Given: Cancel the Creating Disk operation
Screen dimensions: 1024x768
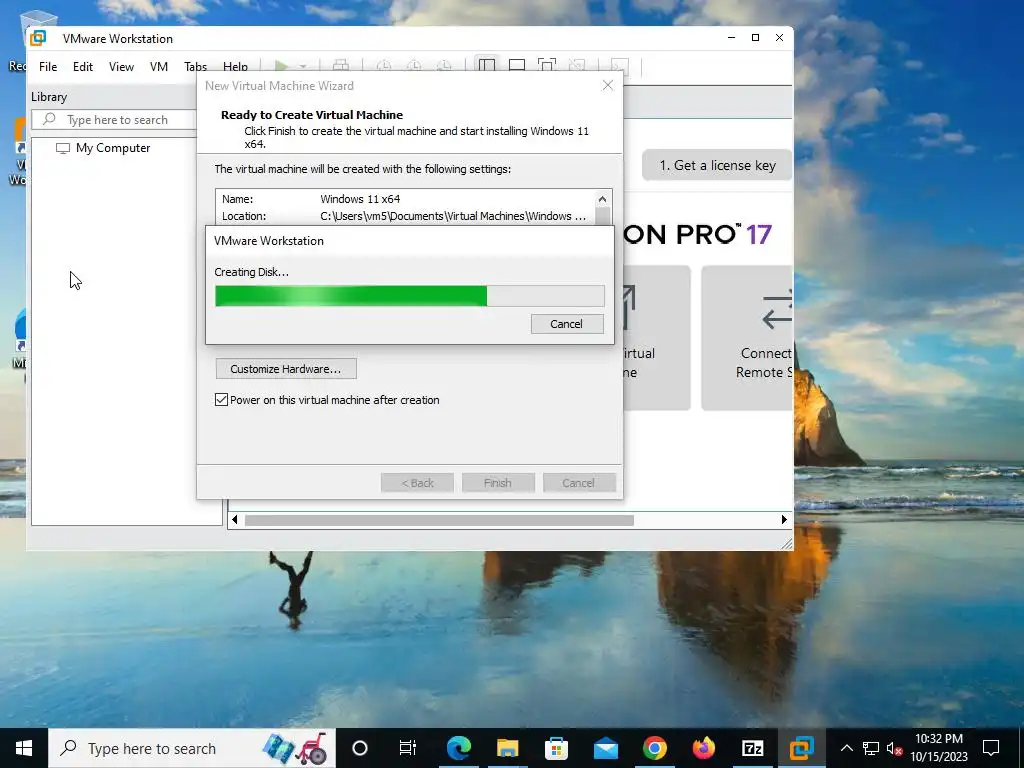Looking at the screenshot, I should point(567,324).
